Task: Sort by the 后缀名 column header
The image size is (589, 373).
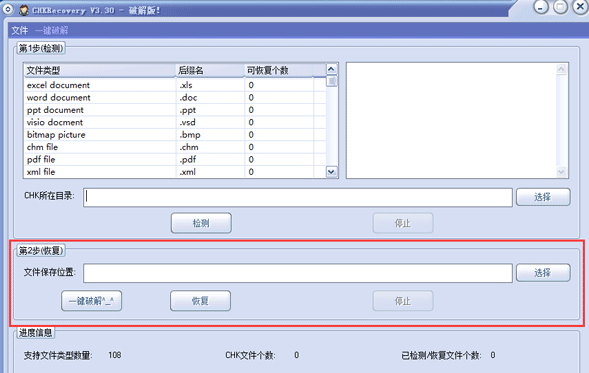Action: (x=210, y=70)
